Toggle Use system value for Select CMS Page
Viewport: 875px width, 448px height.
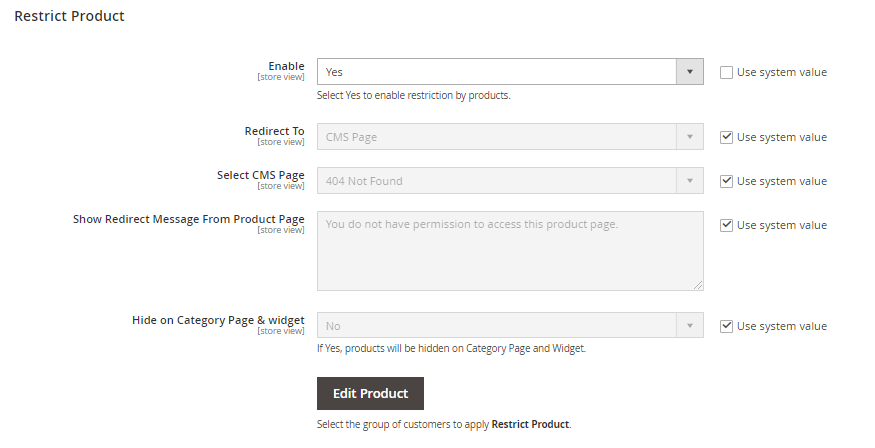point(726,181)
